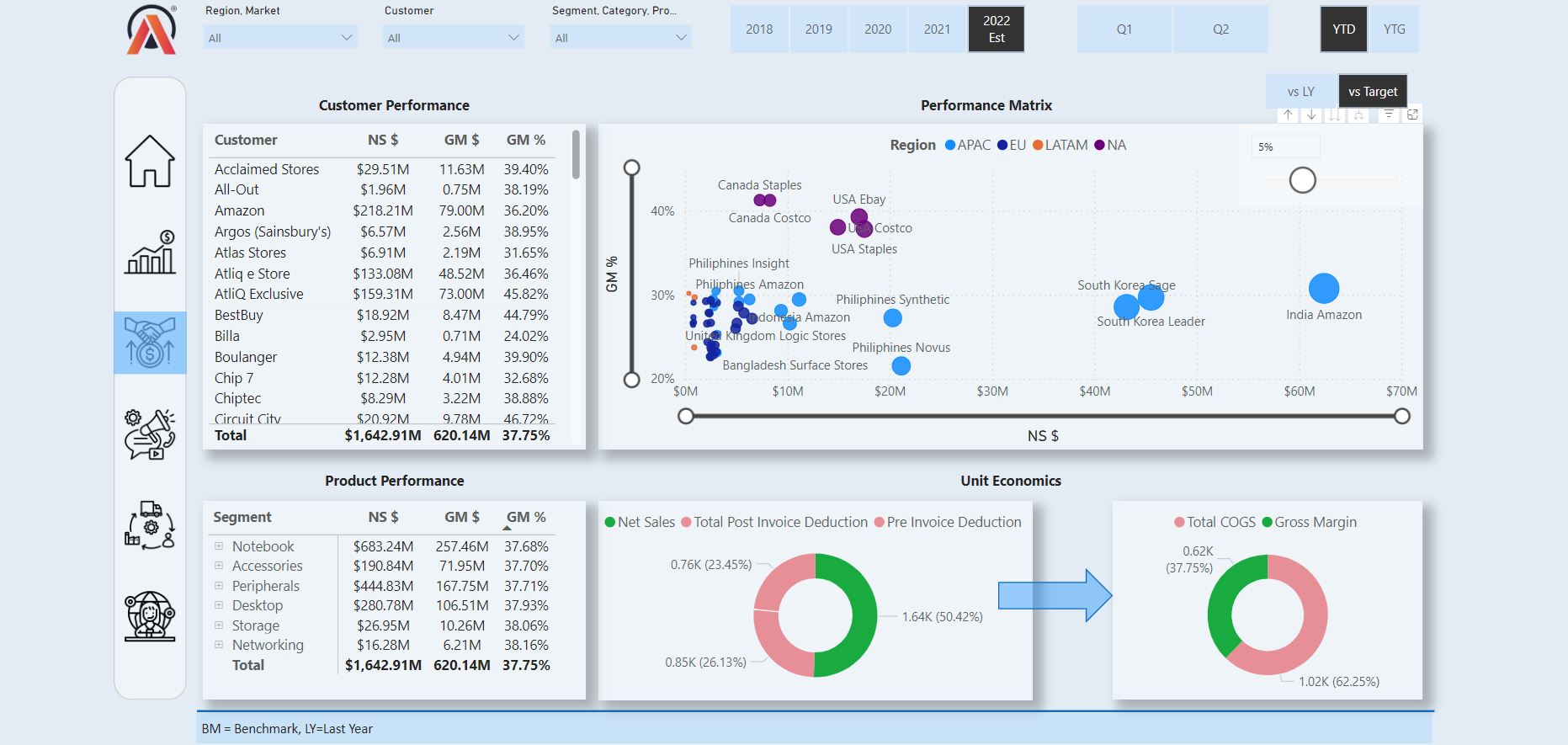The width and height of the screenshot is (1568, 745).
Task: Expand the Notebook segment row
Action: point(219,546)
